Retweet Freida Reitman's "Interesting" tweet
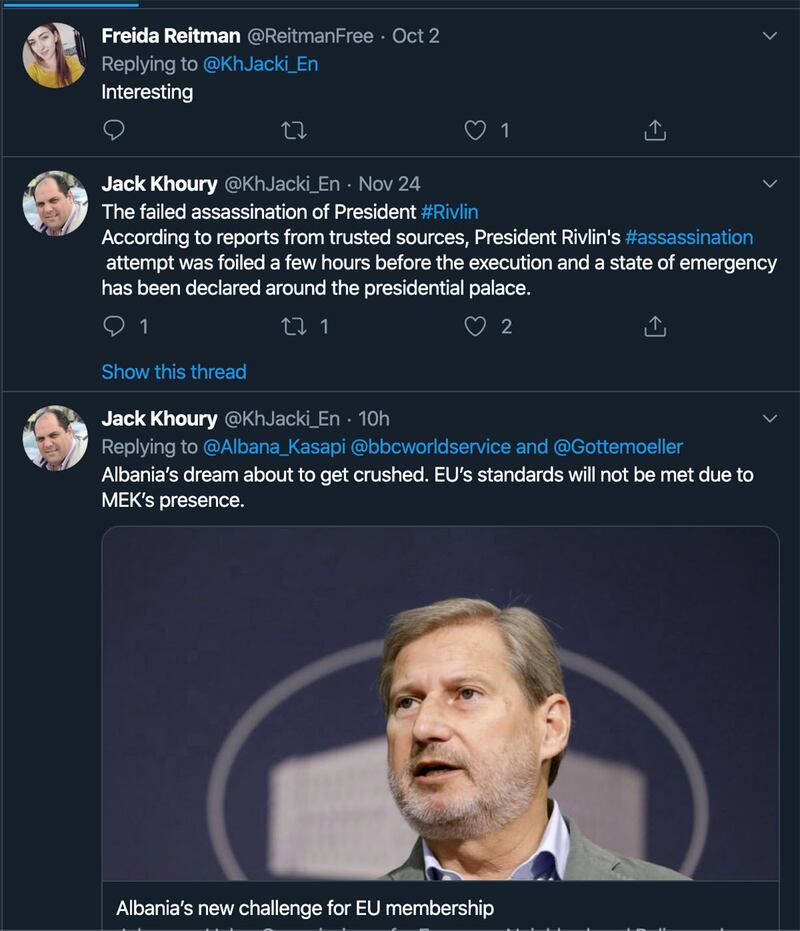This screenshot has height=931, width=800. [x=294, y=130]
